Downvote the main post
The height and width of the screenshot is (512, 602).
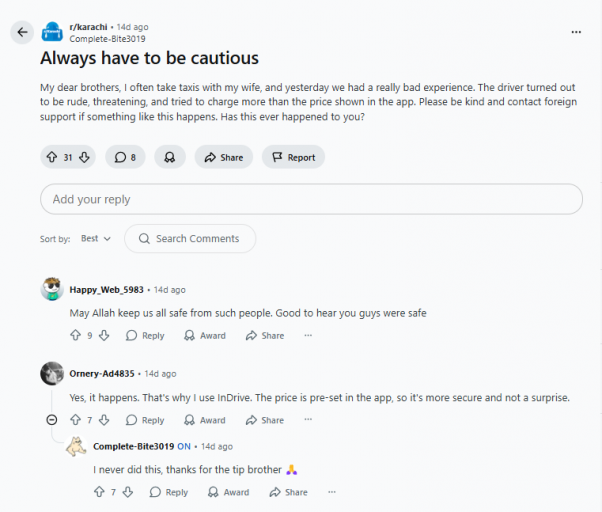(85, 157)
